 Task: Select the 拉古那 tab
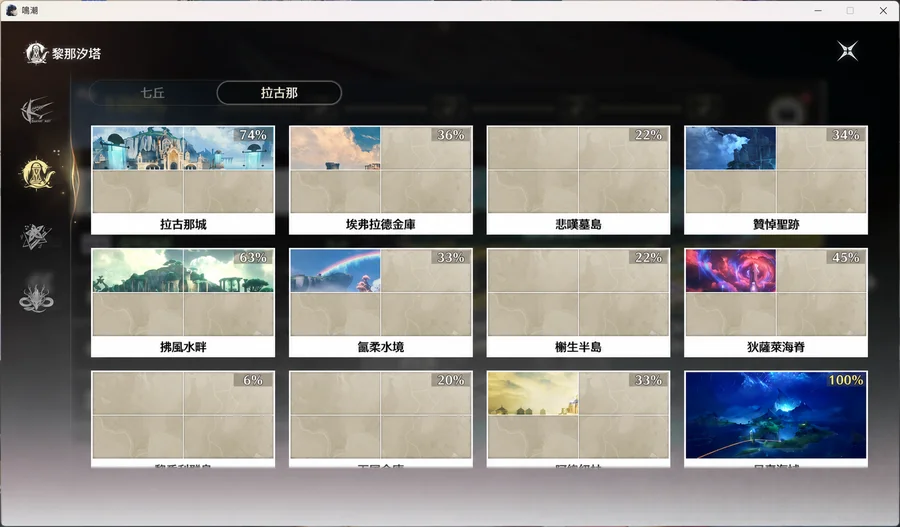[279, 93]
